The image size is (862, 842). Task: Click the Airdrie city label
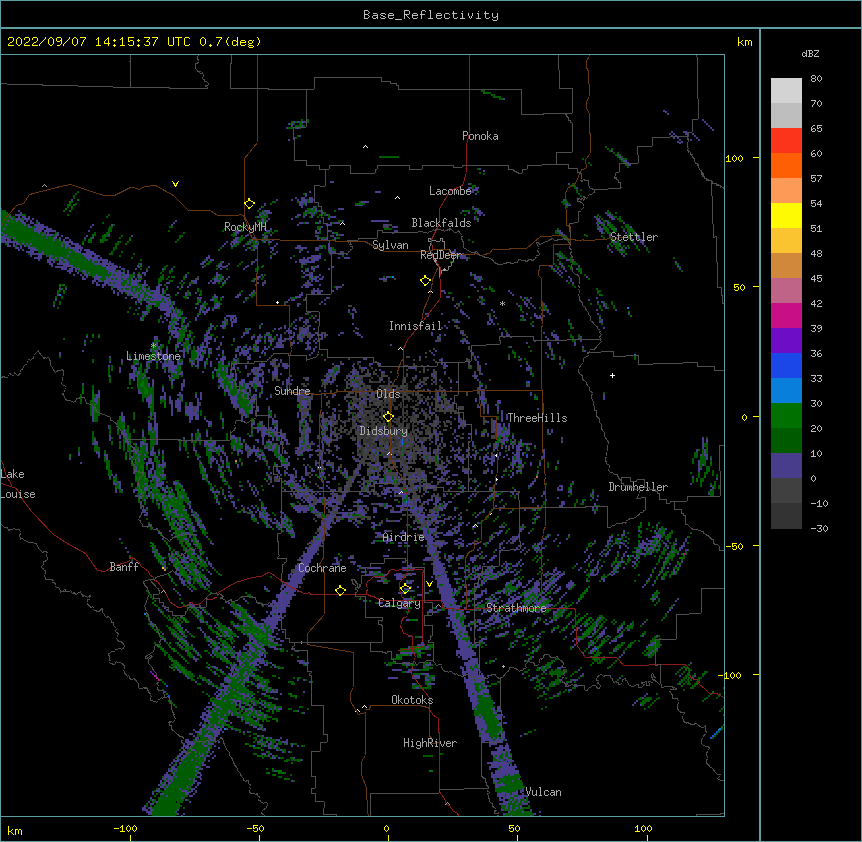coord(404,537)
